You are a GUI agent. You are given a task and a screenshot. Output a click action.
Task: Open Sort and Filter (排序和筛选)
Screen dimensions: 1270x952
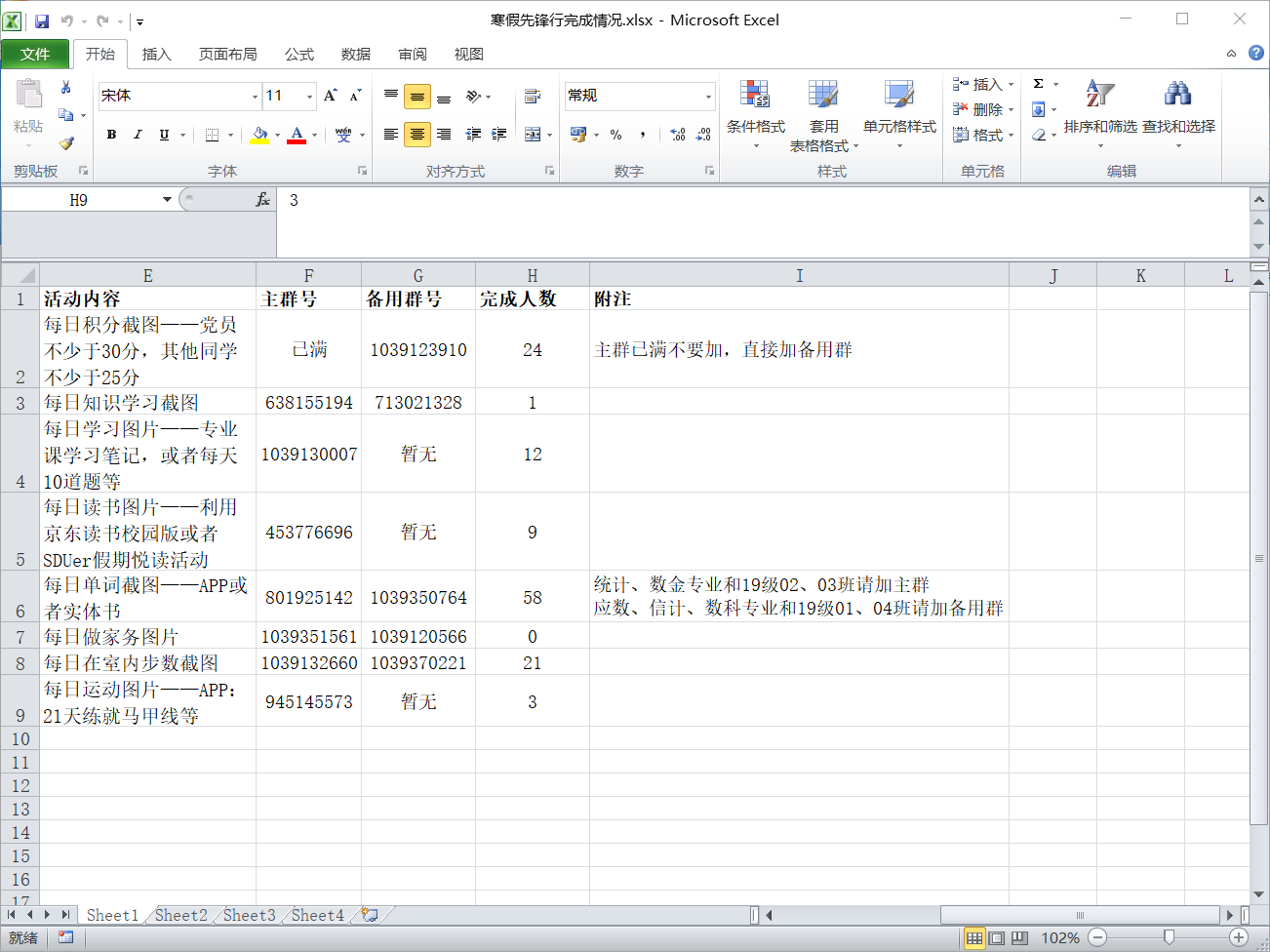[x=1099, y=95]
